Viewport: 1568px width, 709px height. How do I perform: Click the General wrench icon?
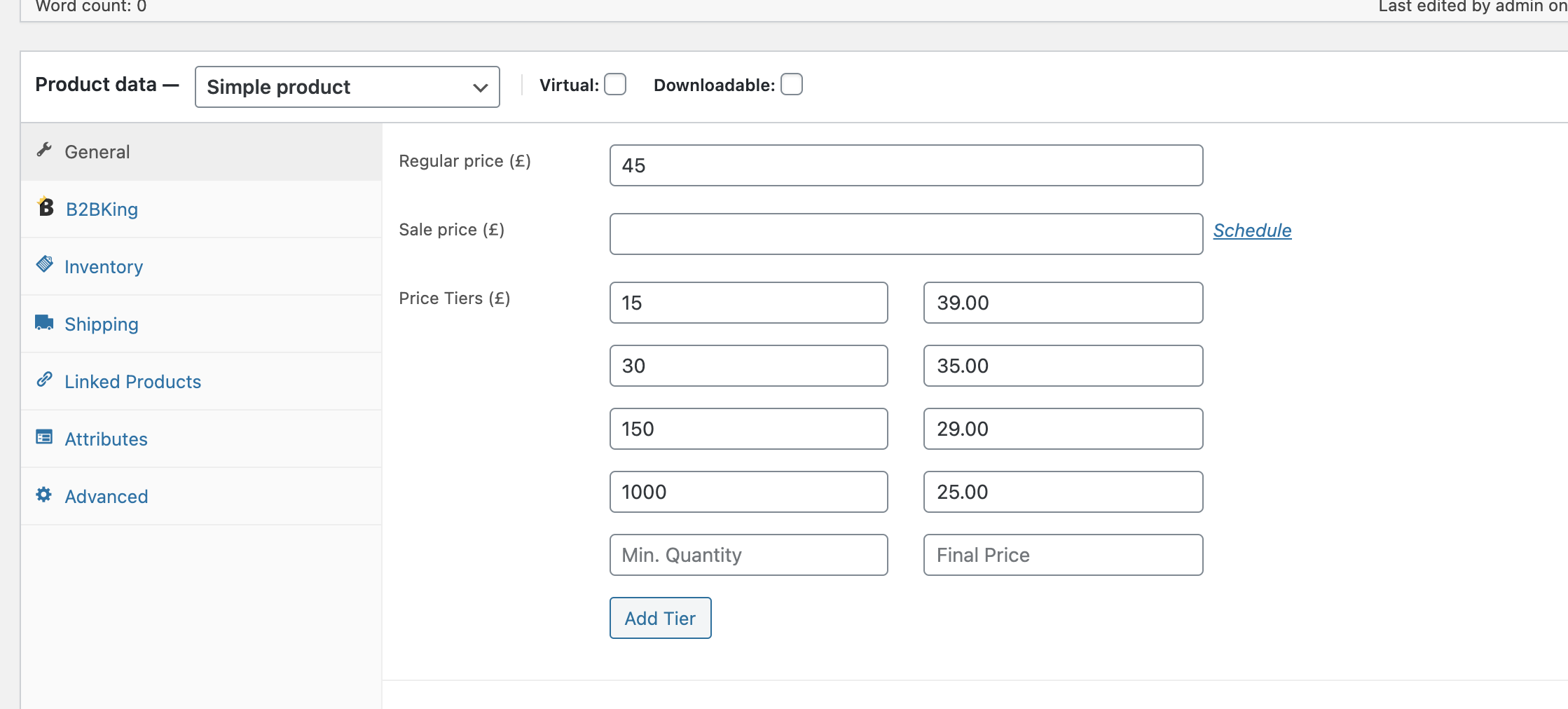(x=44, y=149)
